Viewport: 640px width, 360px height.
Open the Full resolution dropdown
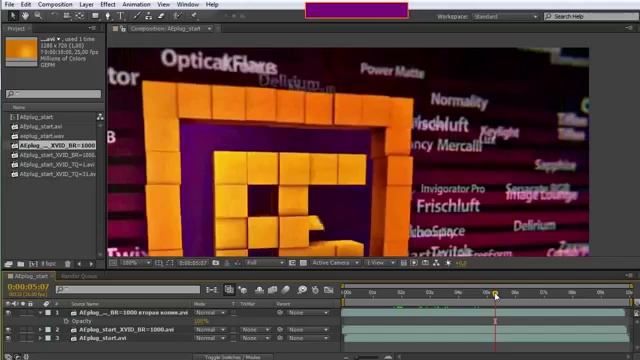click(265, 263)
